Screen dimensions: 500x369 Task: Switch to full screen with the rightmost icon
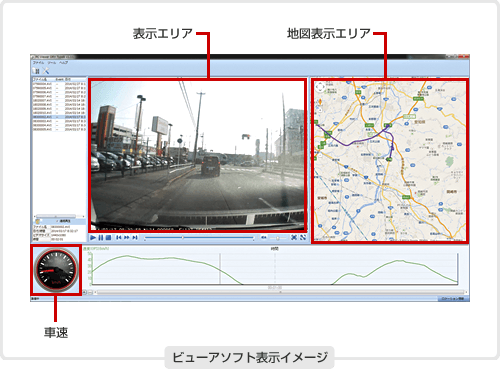pyautogui.click(x=303, y=237)
